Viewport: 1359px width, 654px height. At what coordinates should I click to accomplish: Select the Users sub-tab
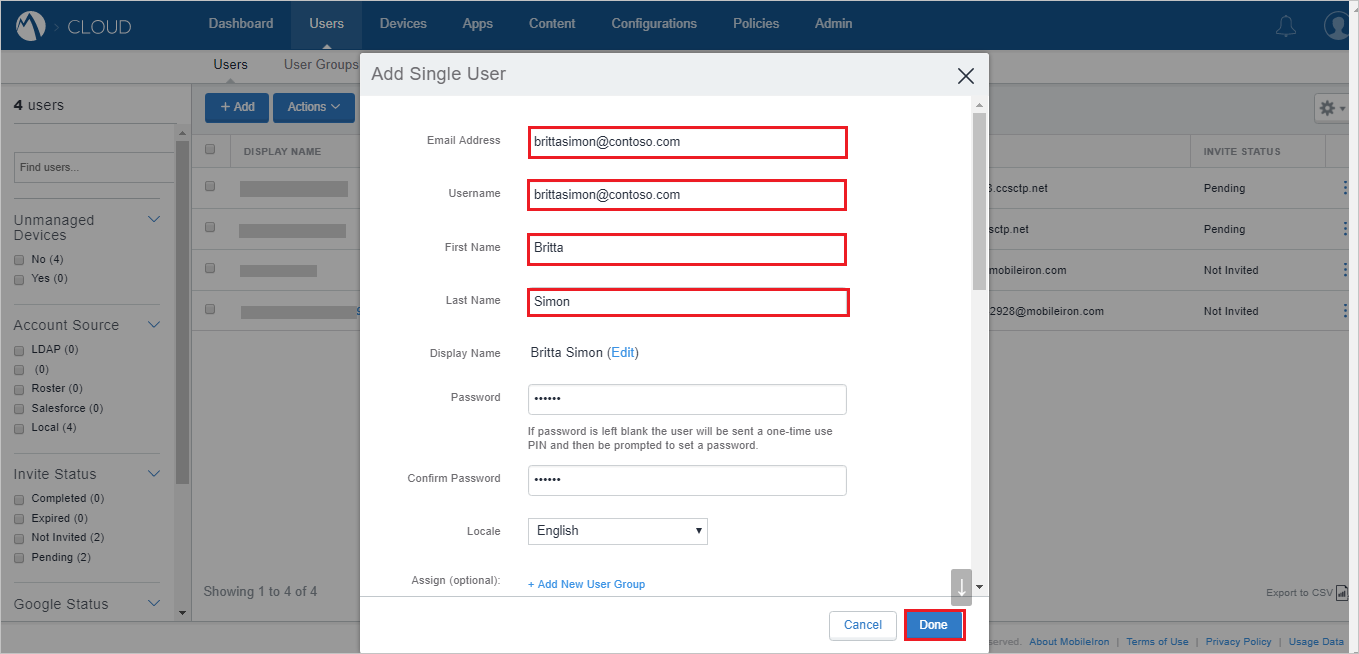(x=230, y=65)
